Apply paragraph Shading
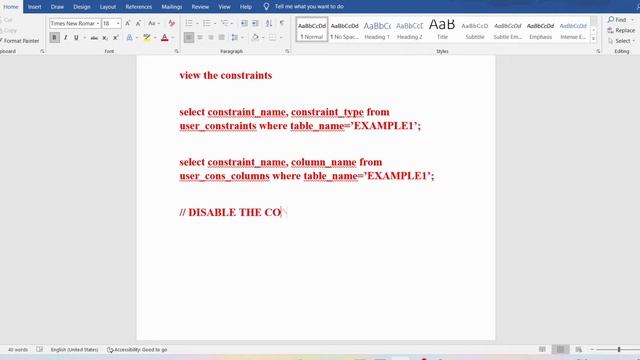Viewport: 640px width, 360px height. (x=255, y=38)
